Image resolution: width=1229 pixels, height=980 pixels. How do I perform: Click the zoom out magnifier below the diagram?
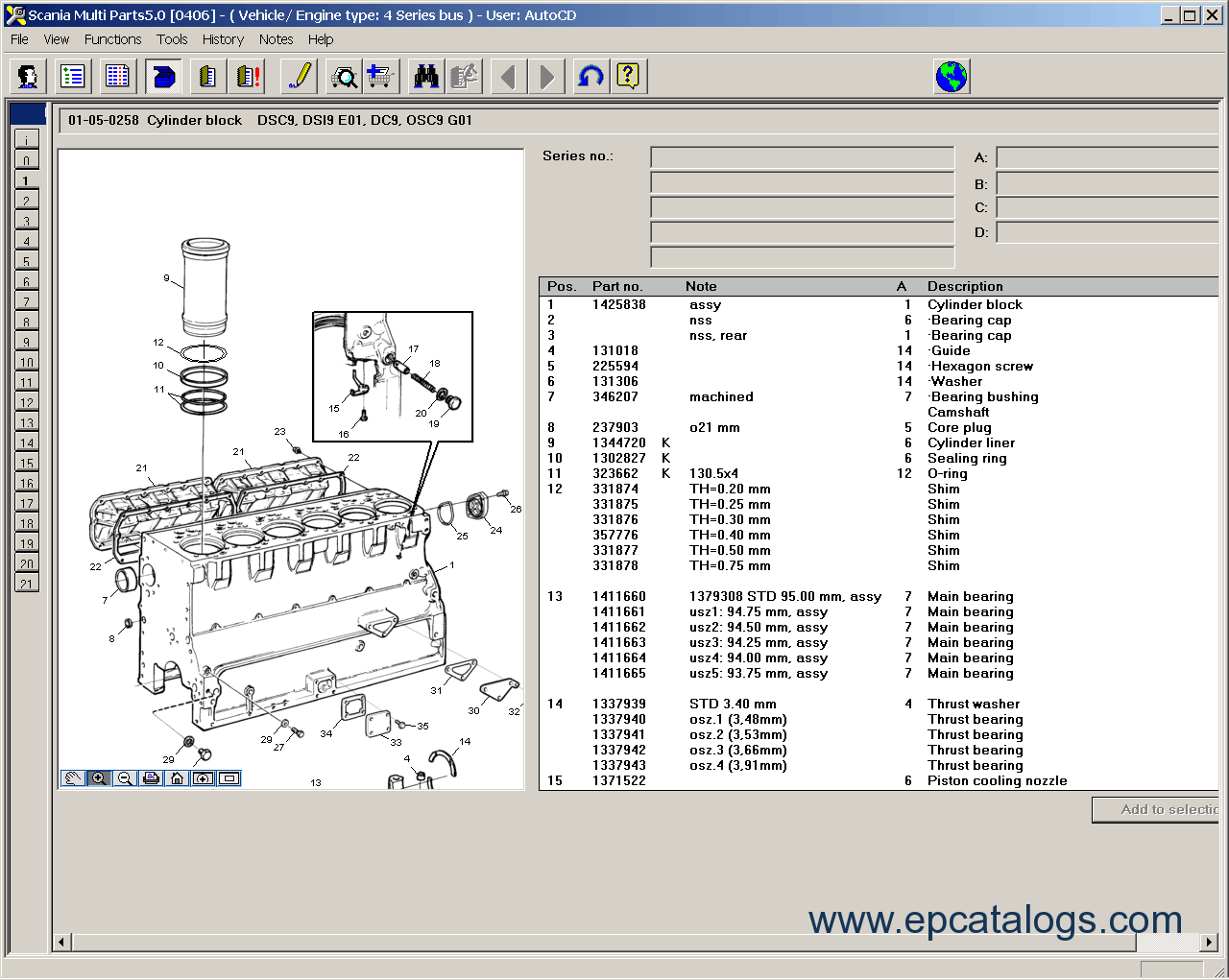click(x=125, y=778)
